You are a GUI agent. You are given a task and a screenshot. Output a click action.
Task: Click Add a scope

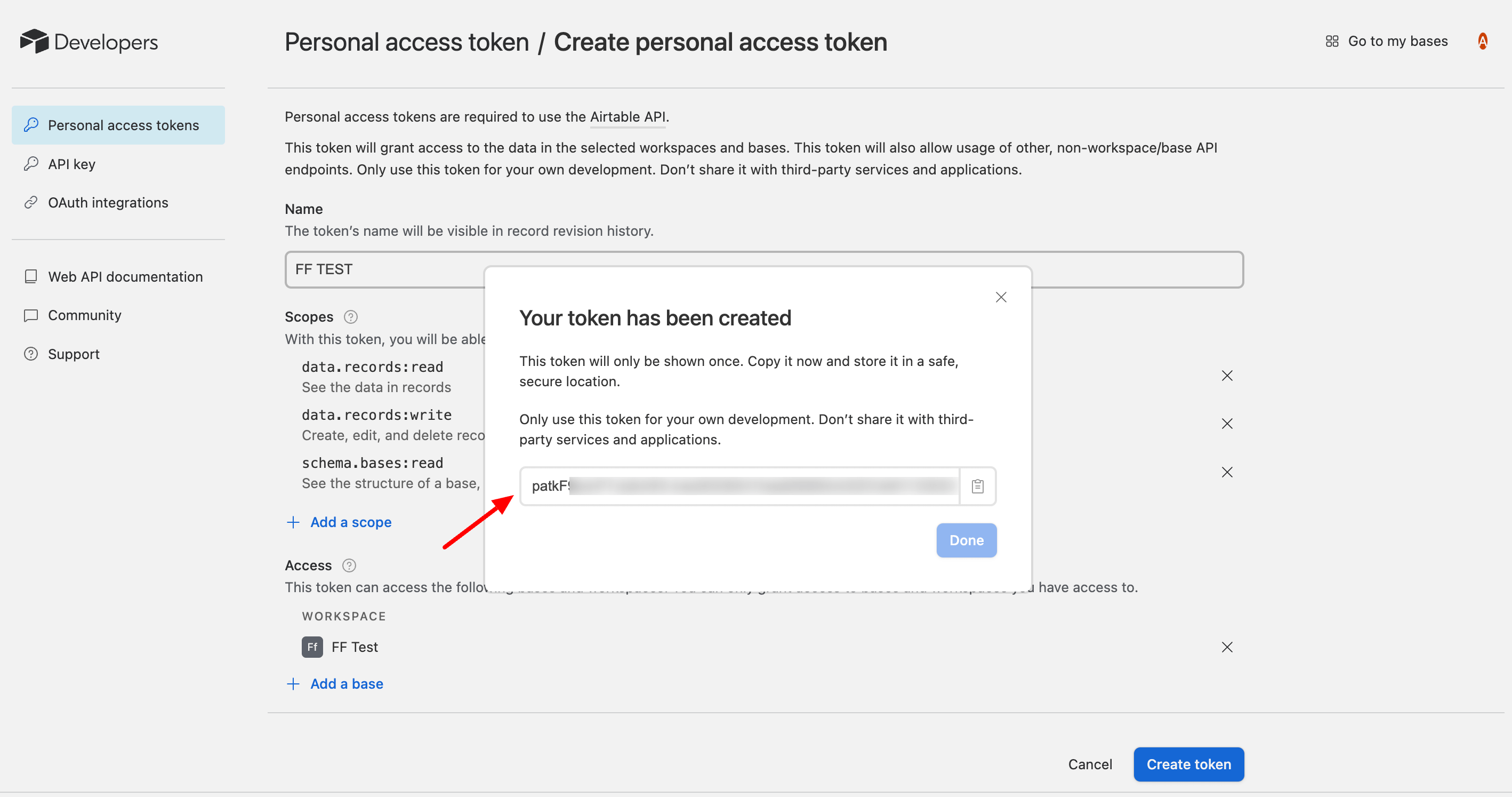350,522
